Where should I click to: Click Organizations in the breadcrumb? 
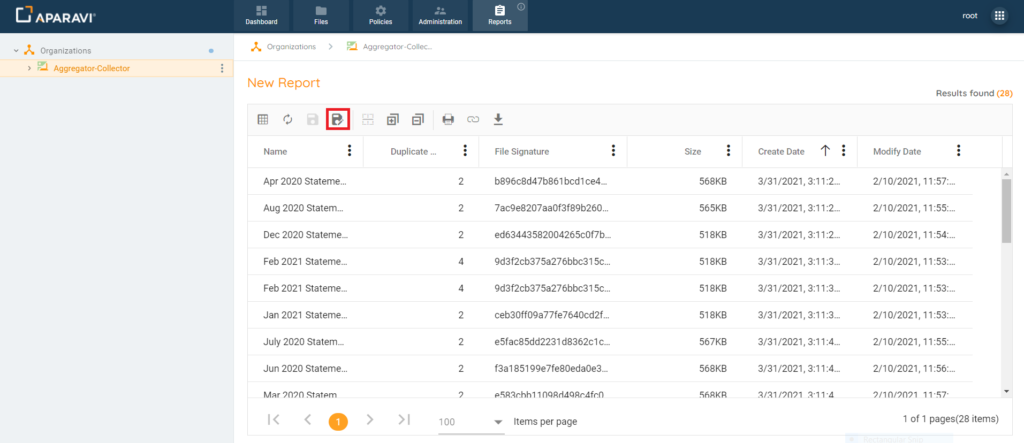tap(291, 46)
